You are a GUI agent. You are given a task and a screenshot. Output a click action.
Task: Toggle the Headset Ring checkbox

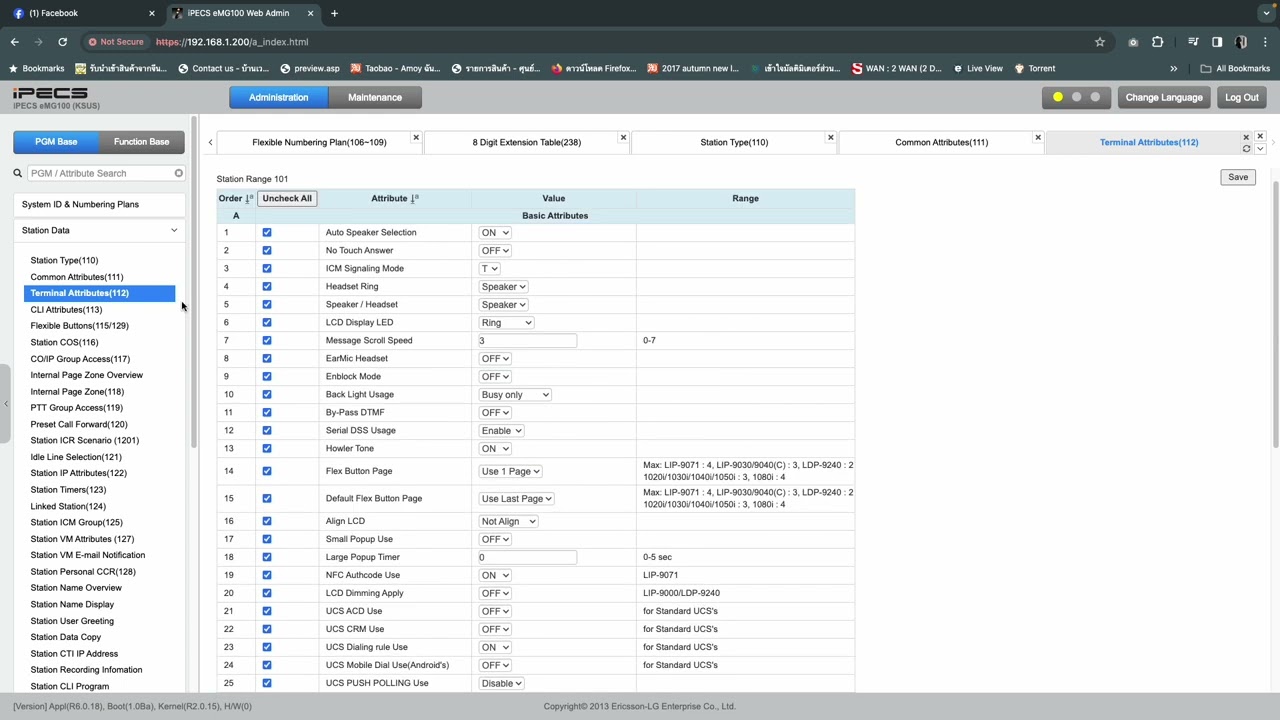pos(267,286)
